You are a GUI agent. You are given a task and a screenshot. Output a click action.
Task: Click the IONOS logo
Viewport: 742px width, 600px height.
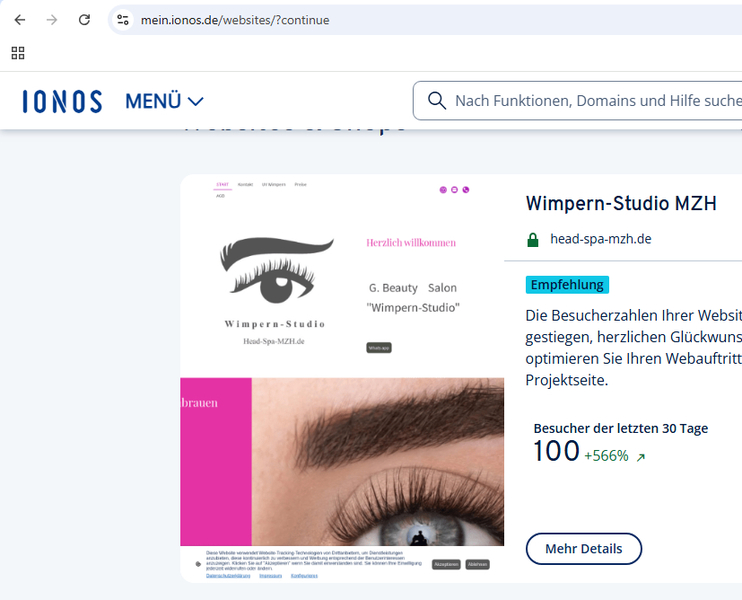[x=62, y=101]
